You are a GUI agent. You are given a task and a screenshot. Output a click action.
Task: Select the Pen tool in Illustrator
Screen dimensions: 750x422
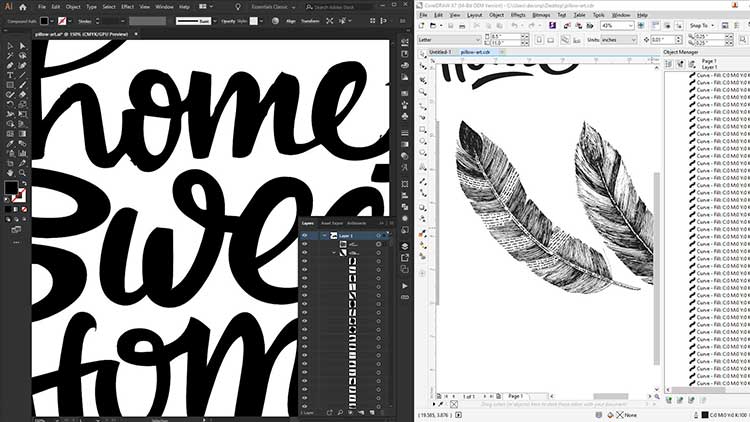click(10, 66)
